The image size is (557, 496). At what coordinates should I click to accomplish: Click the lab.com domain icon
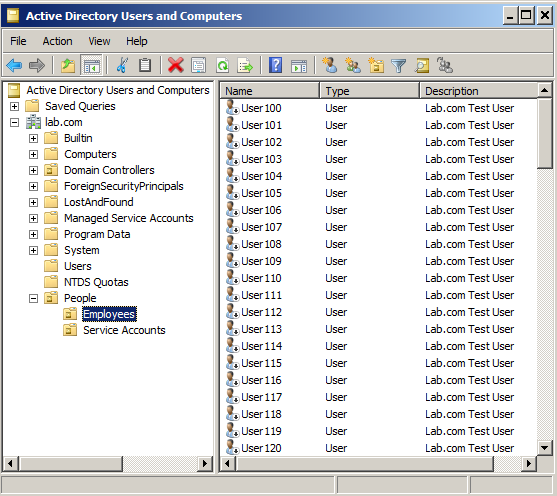click(x=34, y=122)
